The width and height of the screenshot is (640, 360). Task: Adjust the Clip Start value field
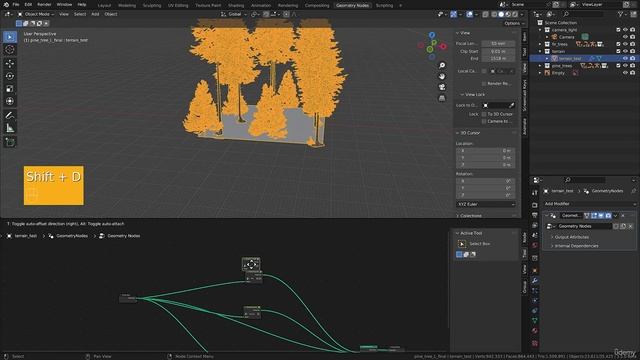pos(498,51)
